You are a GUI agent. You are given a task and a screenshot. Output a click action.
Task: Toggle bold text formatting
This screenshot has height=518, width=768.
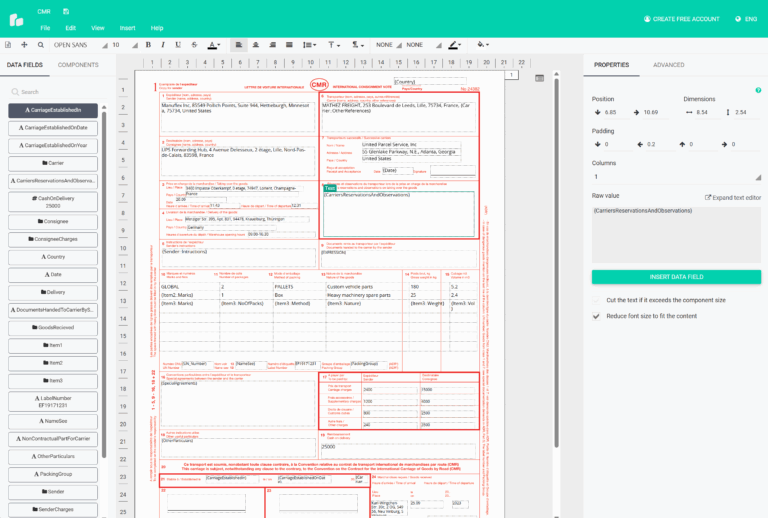click(x=148, y=45)
